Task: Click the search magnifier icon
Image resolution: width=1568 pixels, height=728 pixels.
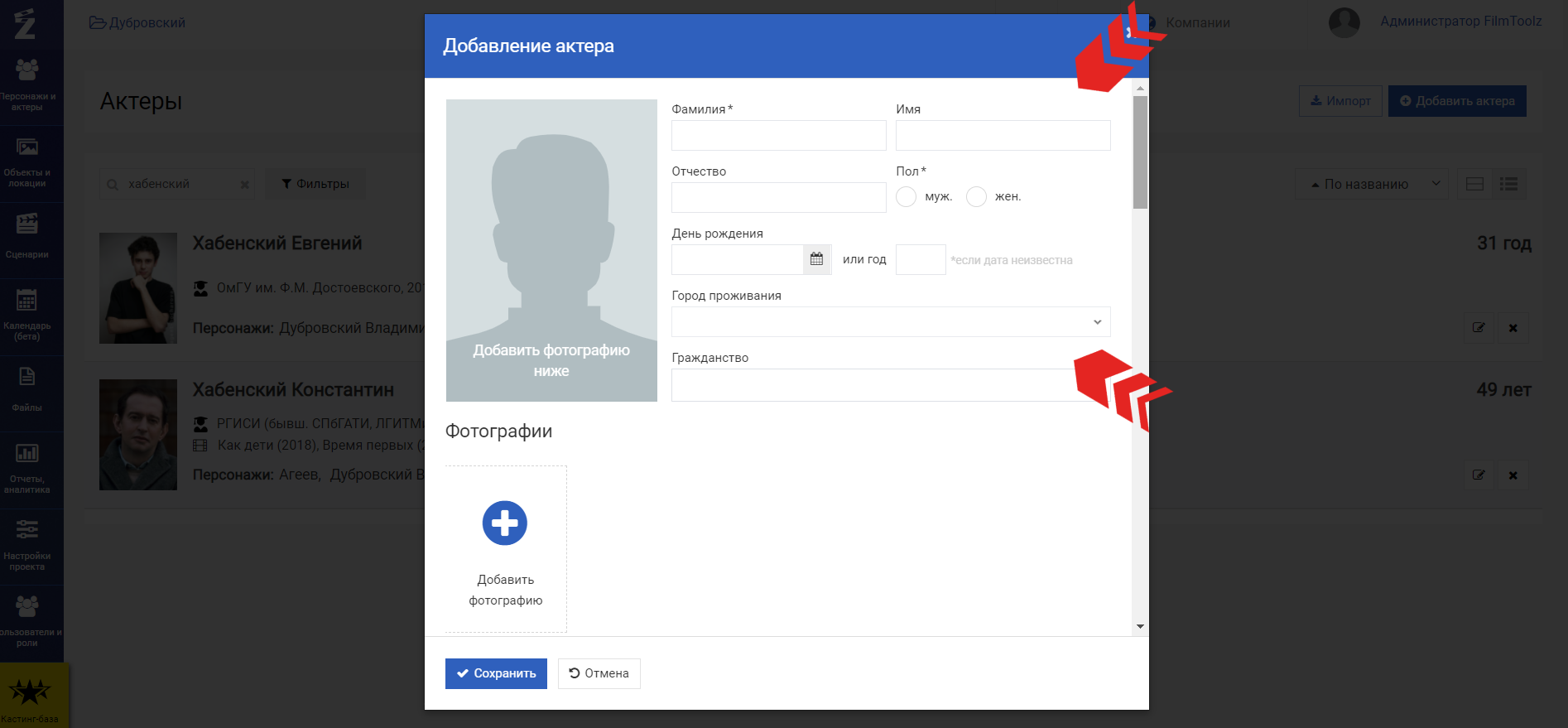Action: point(113,185)
